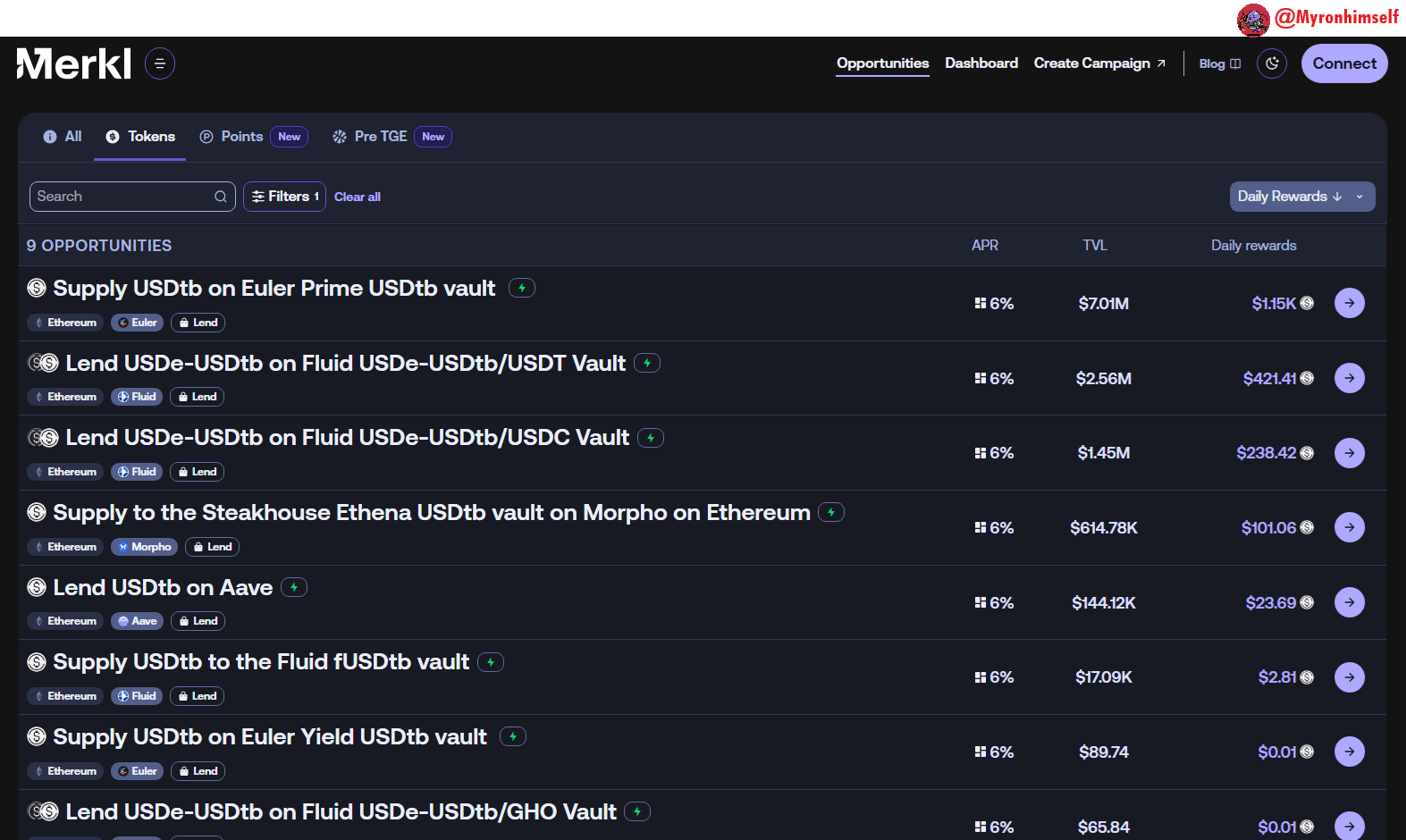The width and height of the screenshot is (1406, 840).
Task: Sort by APR column header
Action: [x=985, y=245]
